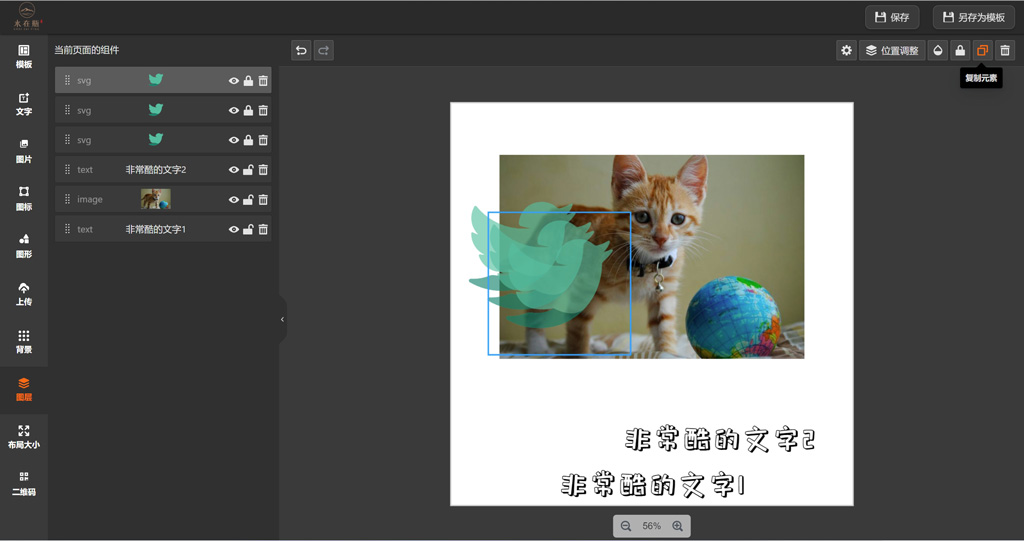Select the 非常酷的文字2 layer row
Screen dimensions: 1024x541
coord(163,170)
